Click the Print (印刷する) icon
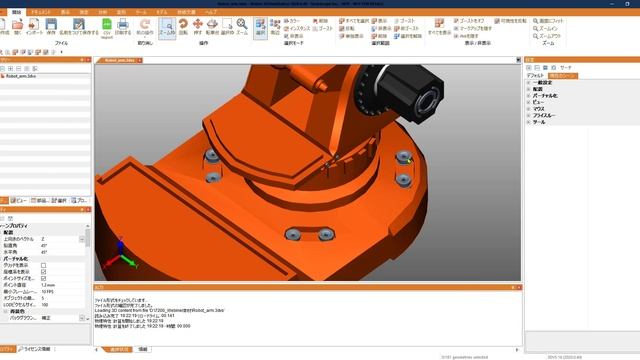This screenshot has height=360, width=640. tap(123, 24)
